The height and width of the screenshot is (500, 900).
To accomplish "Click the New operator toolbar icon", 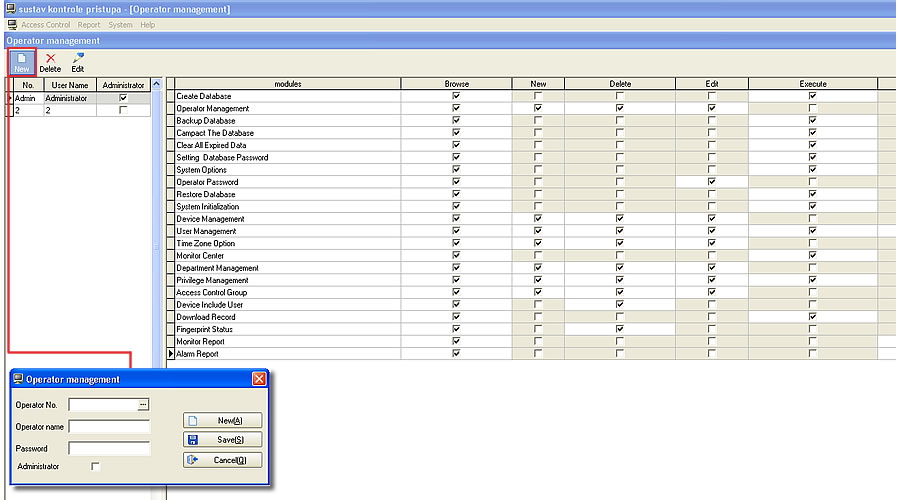I will coord(22,63).
